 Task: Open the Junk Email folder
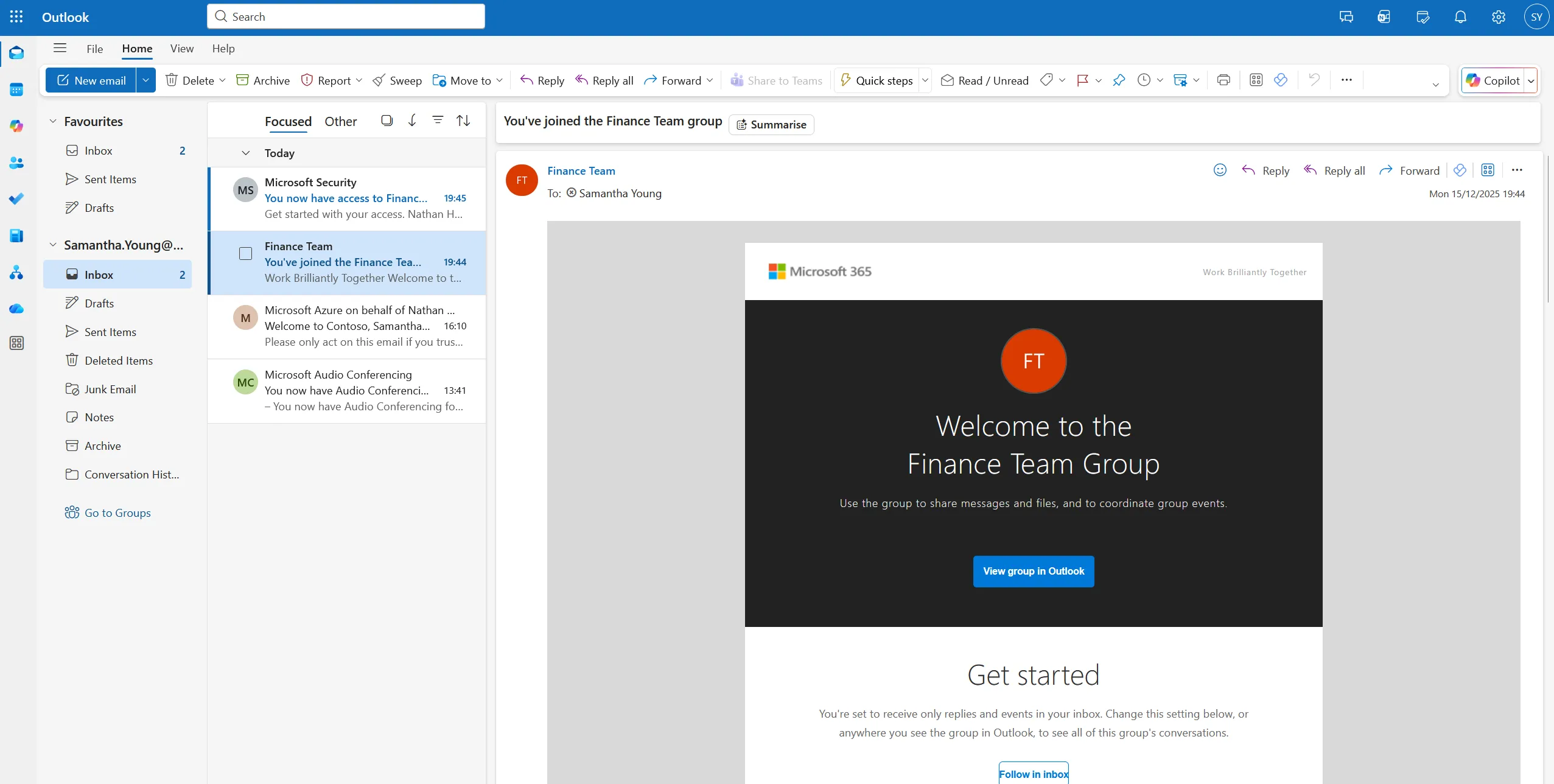click(118, 389)
